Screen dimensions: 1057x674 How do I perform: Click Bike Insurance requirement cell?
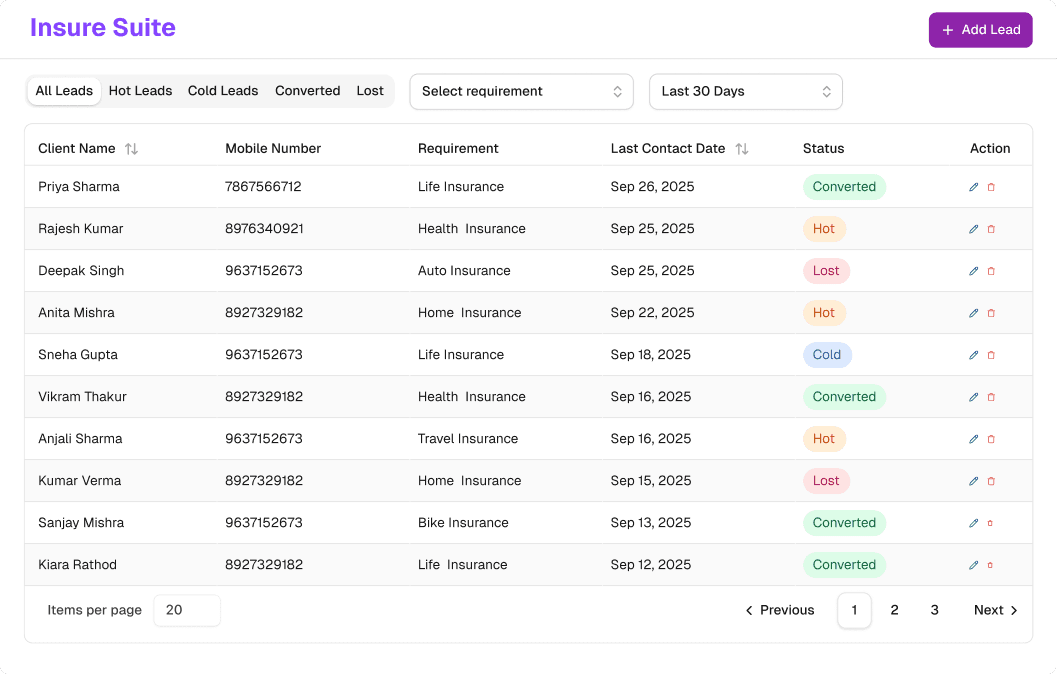[463, 523]
